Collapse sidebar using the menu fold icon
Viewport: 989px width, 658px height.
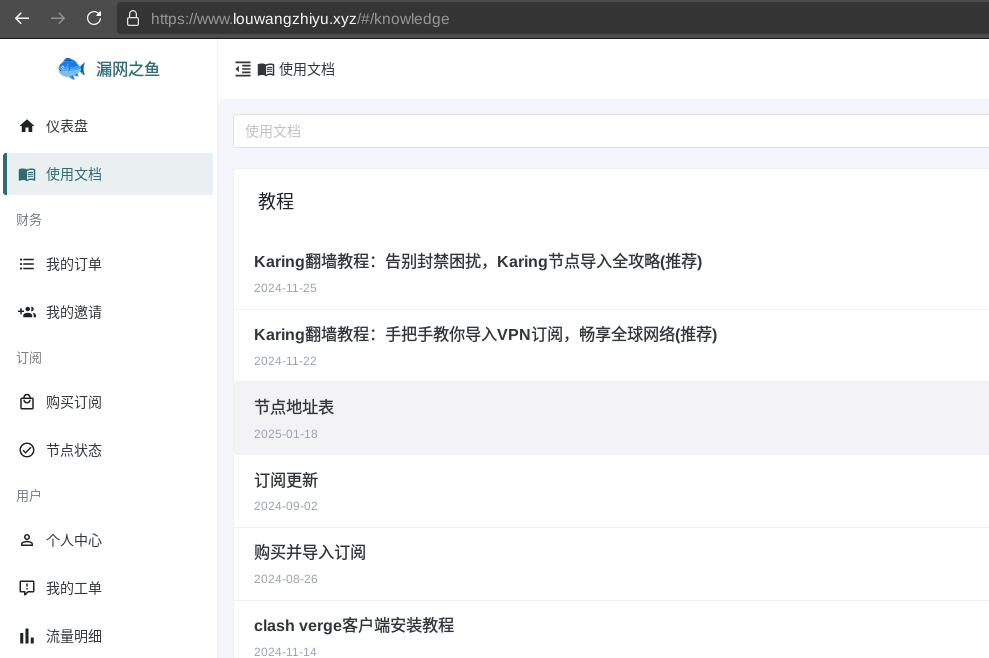point(243,69)
